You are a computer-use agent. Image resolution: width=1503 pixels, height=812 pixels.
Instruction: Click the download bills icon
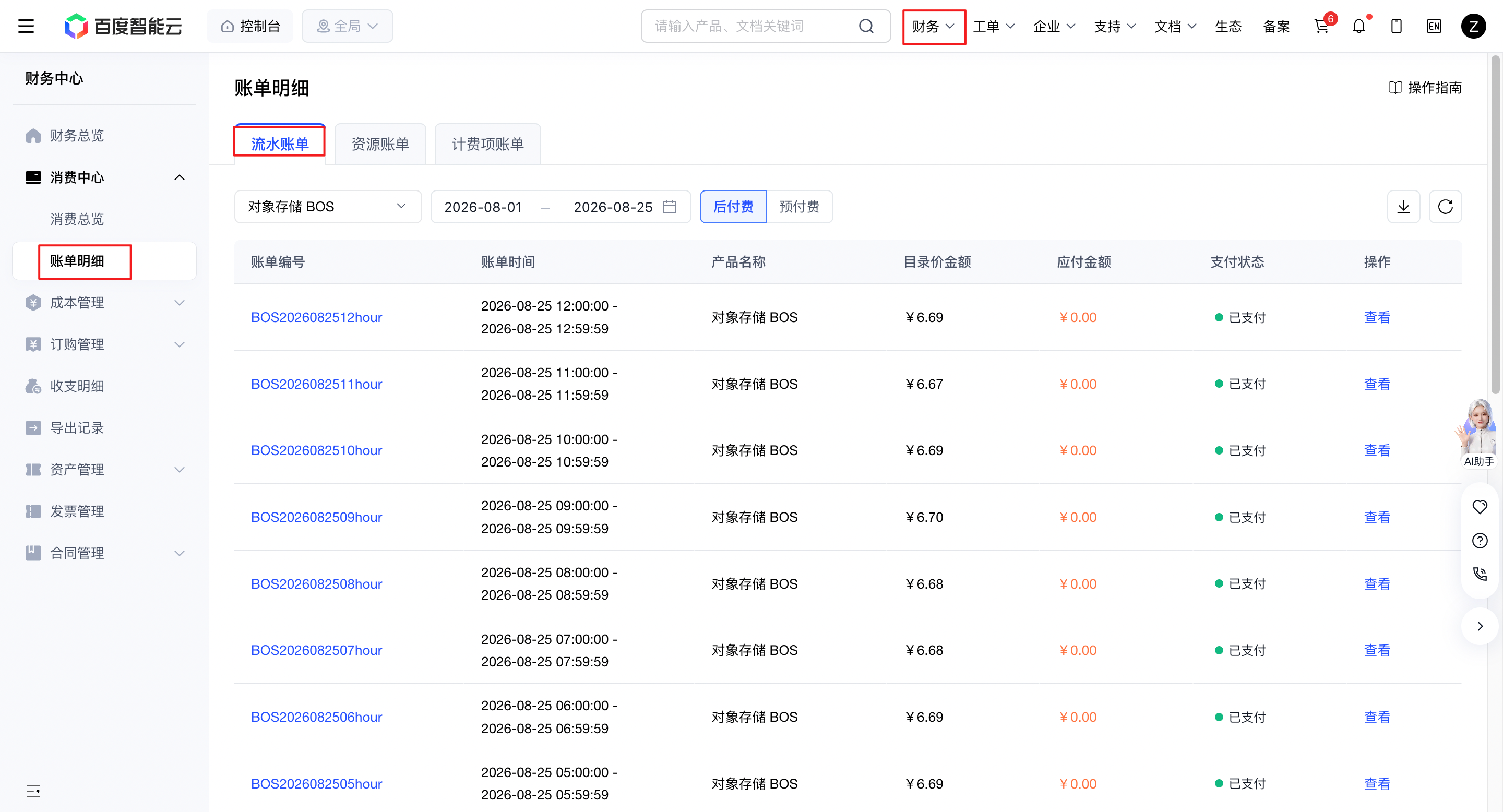(x=1403, y=207)
